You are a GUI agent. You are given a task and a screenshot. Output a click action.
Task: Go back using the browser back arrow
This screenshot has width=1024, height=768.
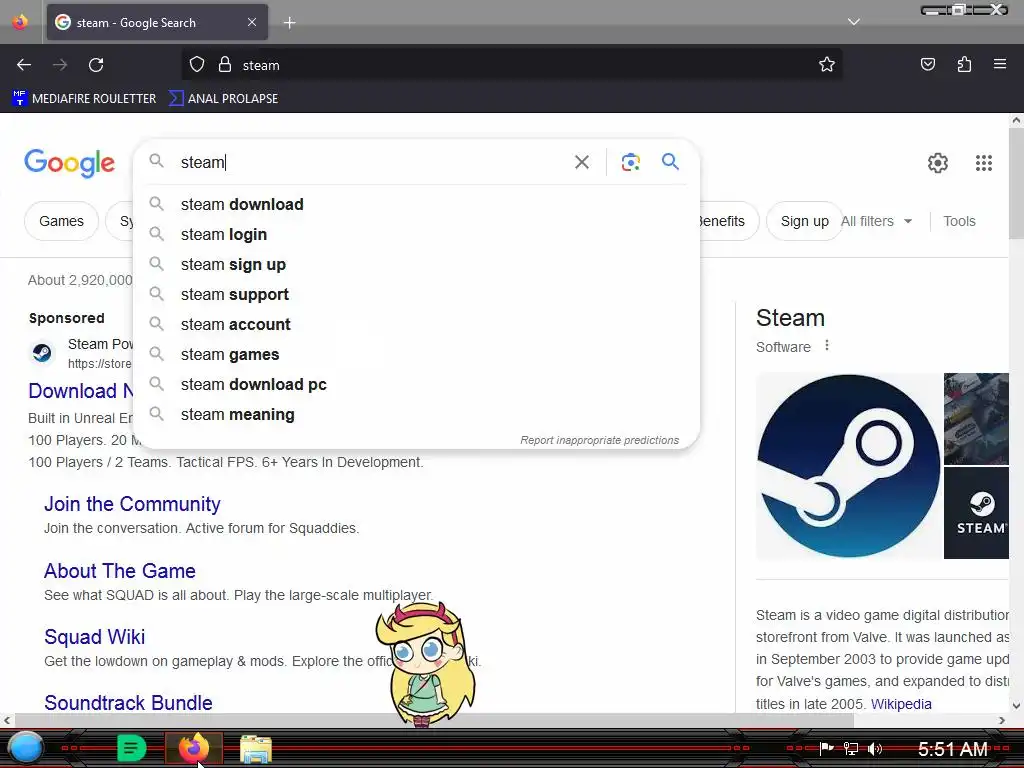[x=24, y=65]
